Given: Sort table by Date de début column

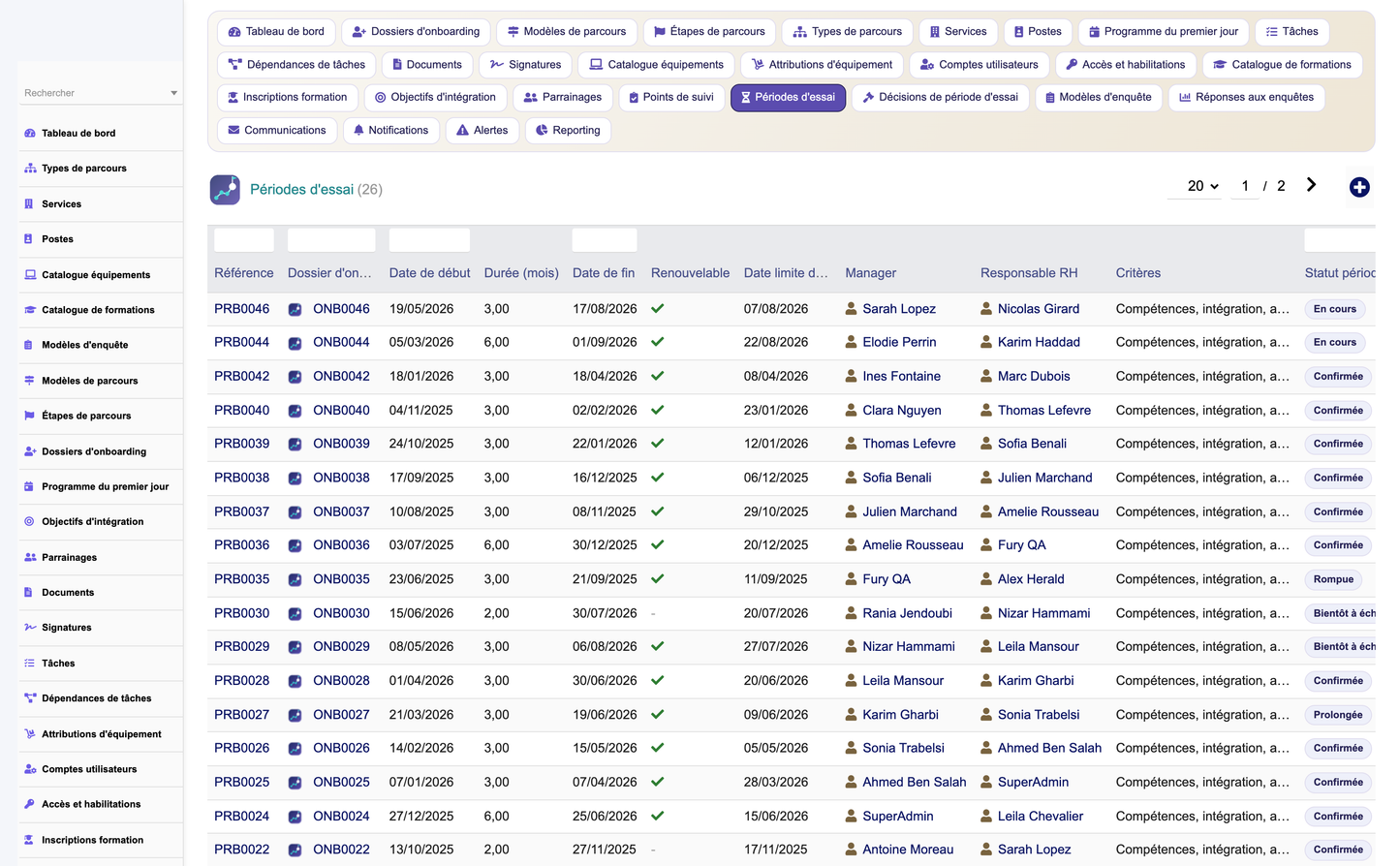Looking at the screenshot, I should (429, 273).
